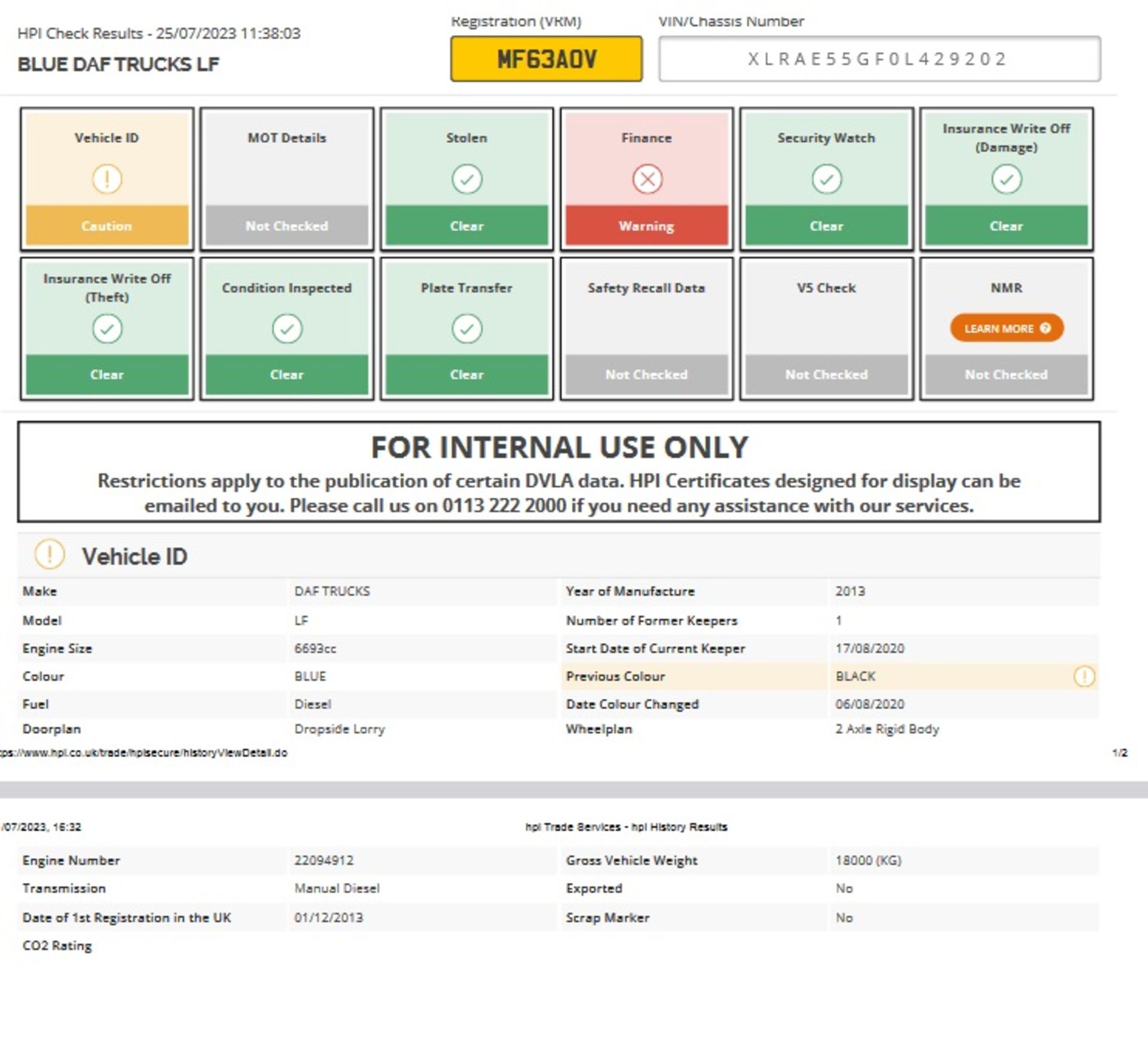Click the hpi Trade Services page header text
1148x1049 pixels.
point(626,827)
